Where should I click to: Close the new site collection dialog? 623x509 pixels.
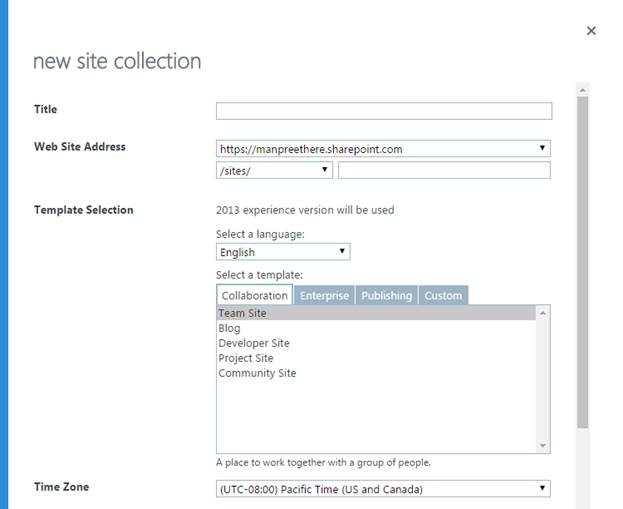[x=591, y=31]
